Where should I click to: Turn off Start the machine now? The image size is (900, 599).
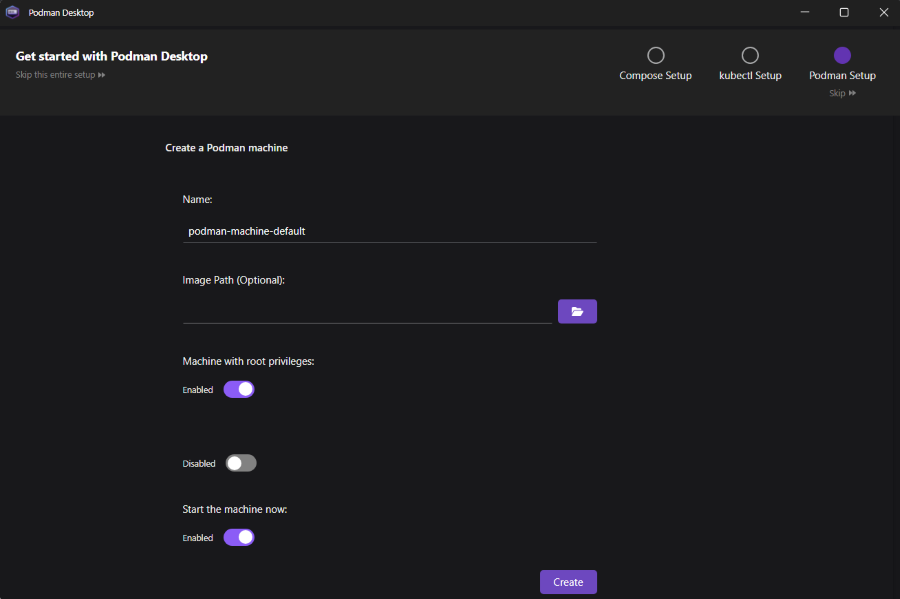click(239, 537)
